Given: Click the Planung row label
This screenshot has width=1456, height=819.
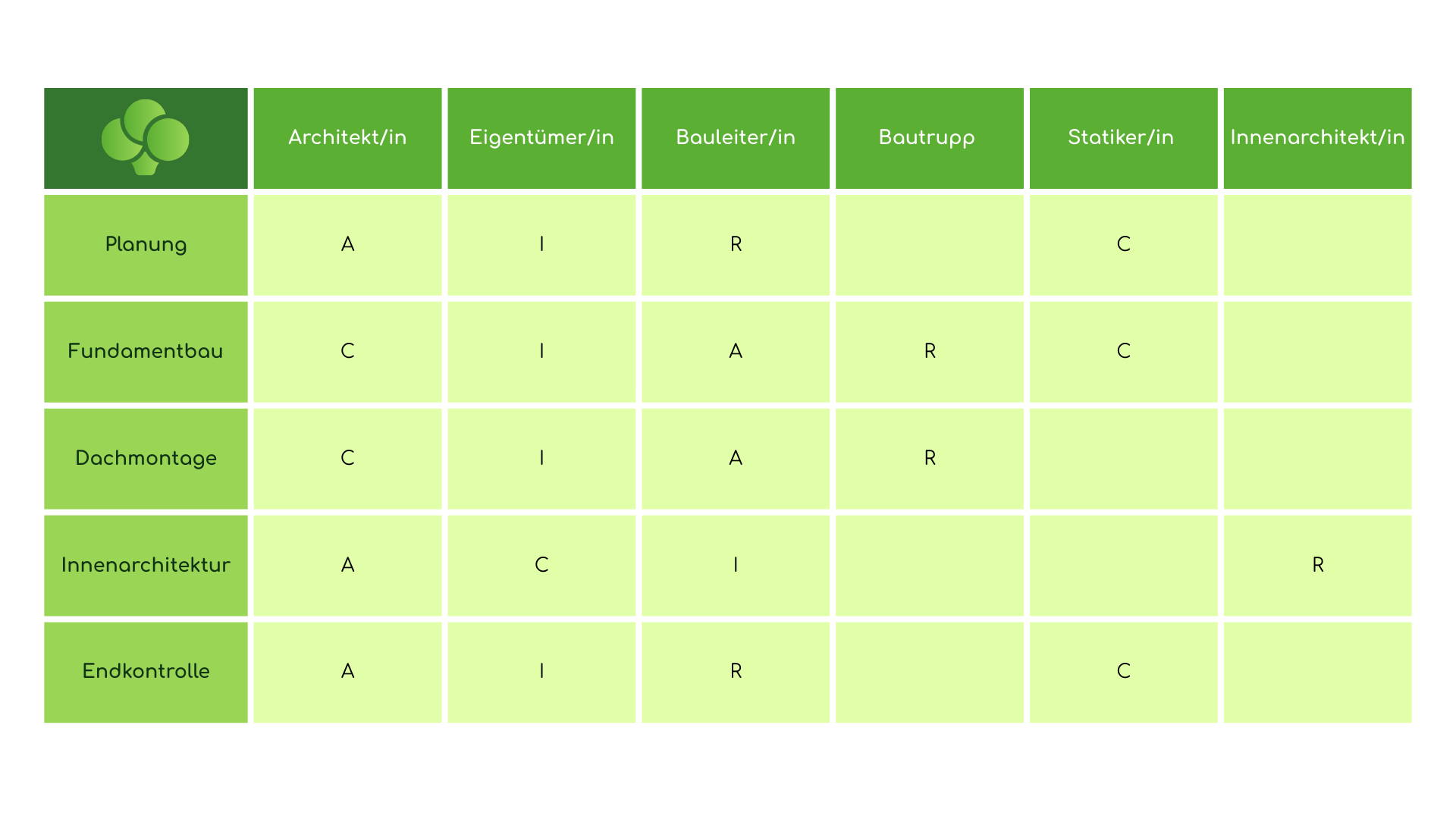Looking at the screenshot, I should 146,244.
